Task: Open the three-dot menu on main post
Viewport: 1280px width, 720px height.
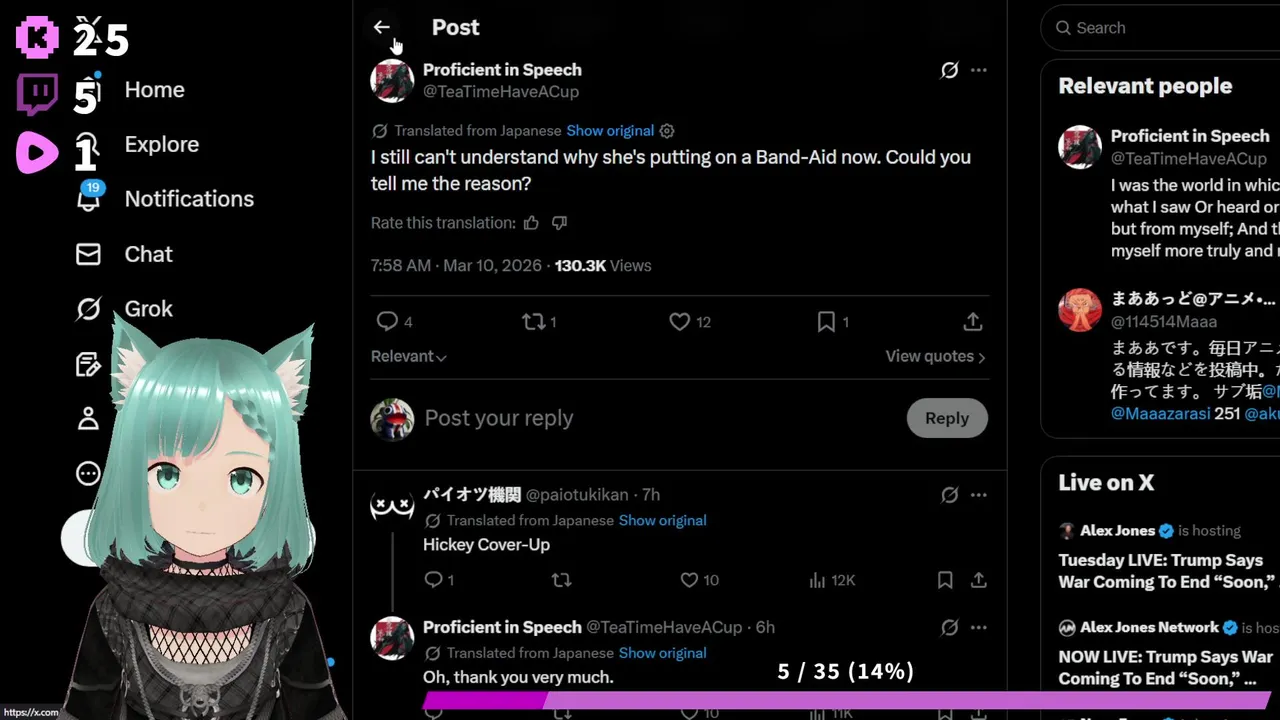Action: [x=979, y=70]
